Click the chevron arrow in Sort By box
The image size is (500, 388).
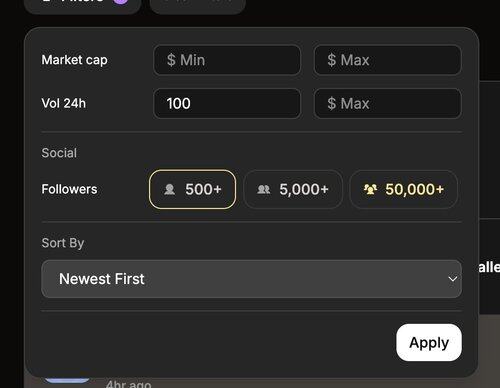452,279
